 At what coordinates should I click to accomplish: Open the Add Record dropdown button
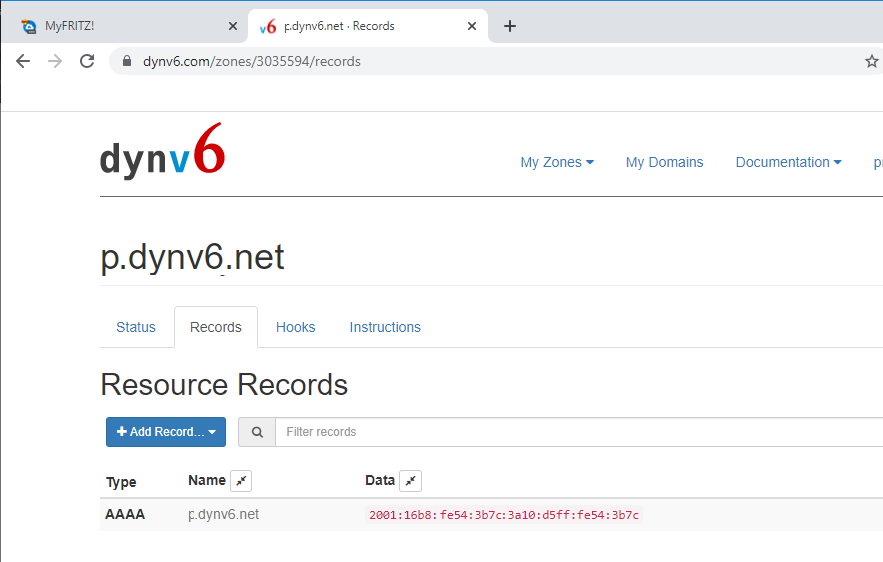(166, 432)
